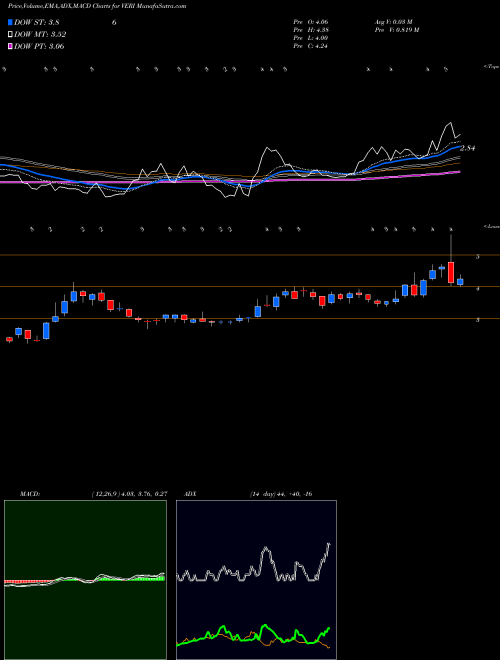The height and width of the screenshot is (660, 500).
Task: Open the green MACD histogram panel
Action: click(x=85, y=580)
